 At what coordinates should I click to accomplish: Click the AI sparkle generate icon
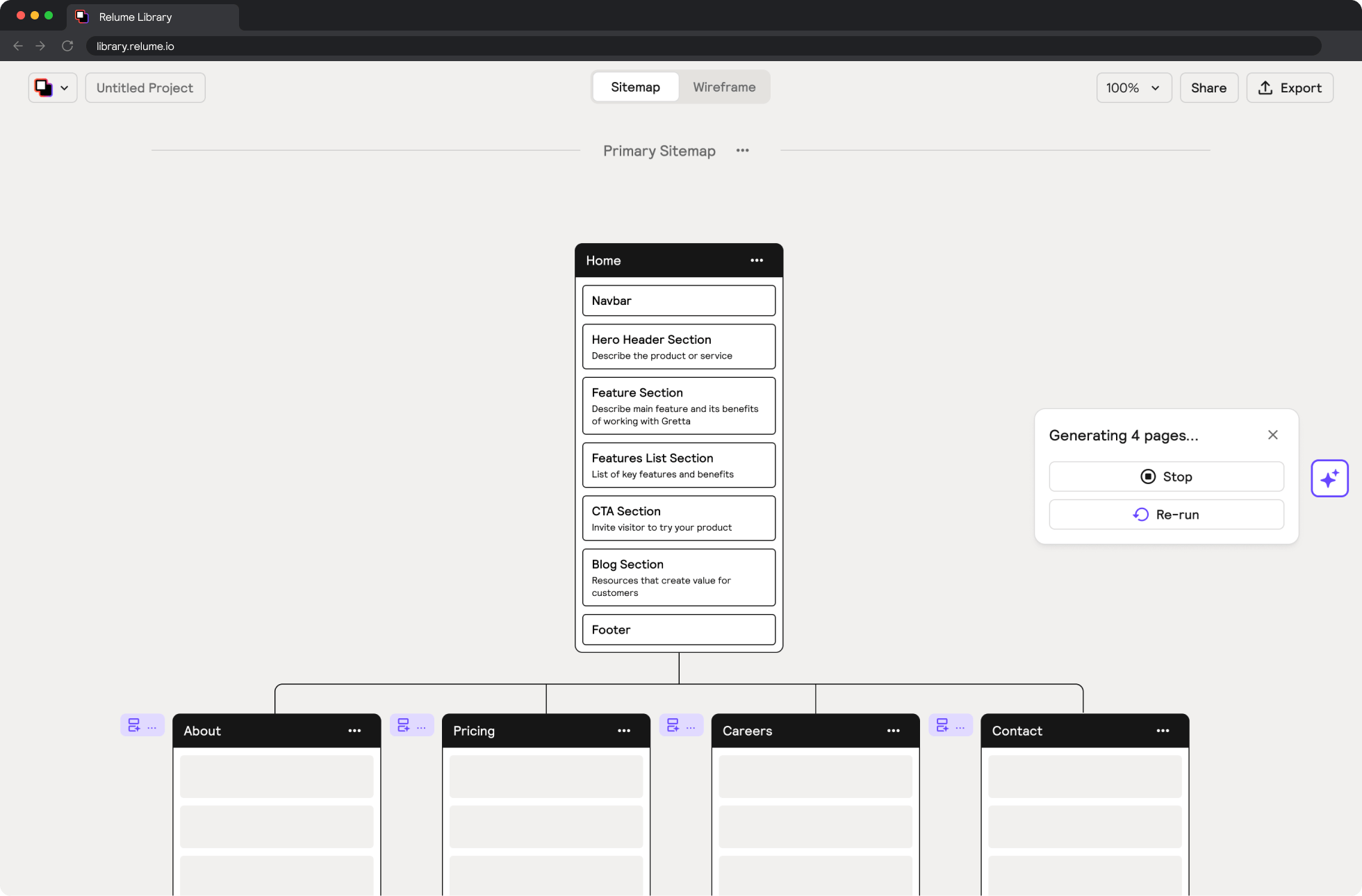pyautogui.click(x=1329, y=479)
